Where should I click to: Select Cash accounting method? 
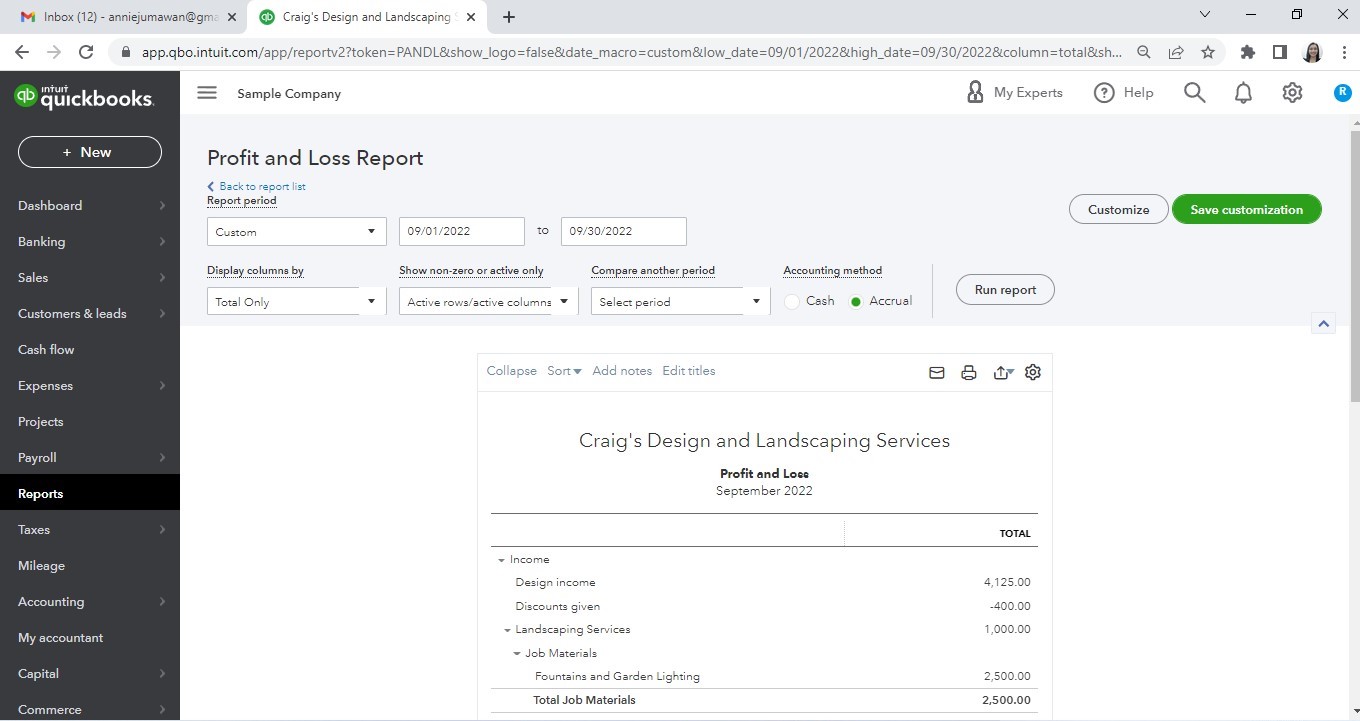pos(792,301)
